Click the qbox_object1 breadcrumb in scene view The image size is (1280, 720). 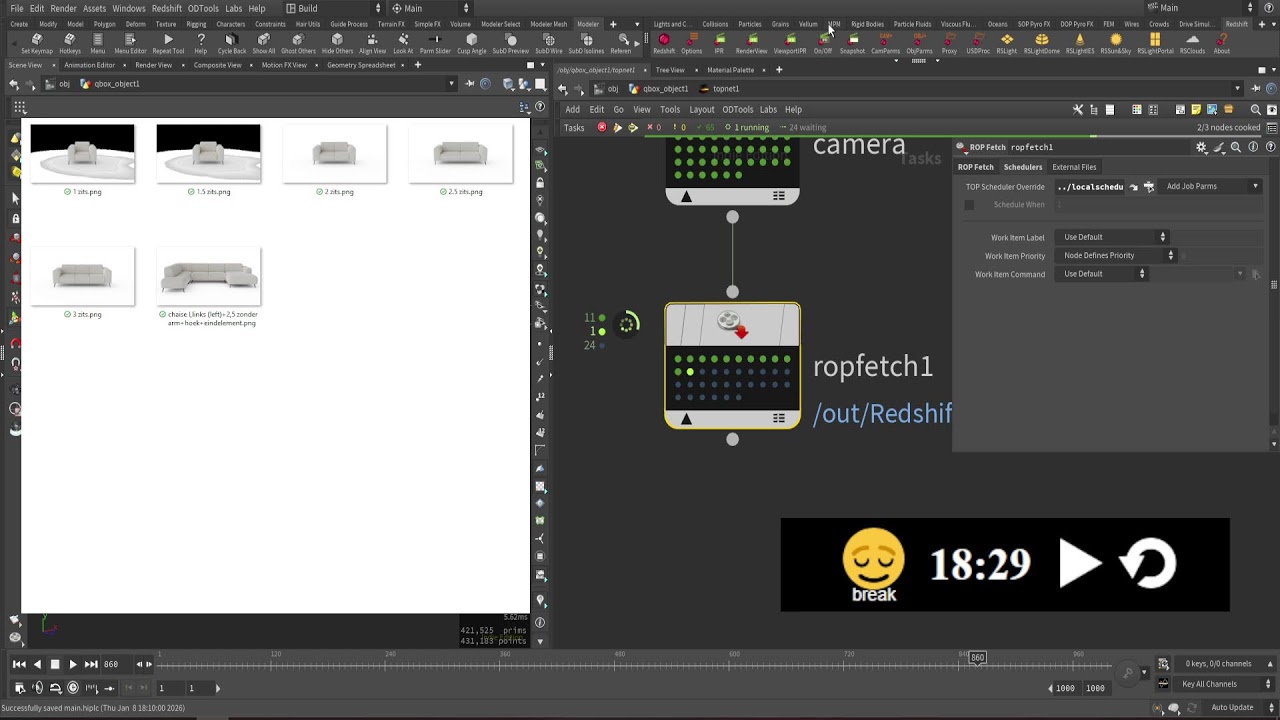pyautogui.click(x=110, y=84)
